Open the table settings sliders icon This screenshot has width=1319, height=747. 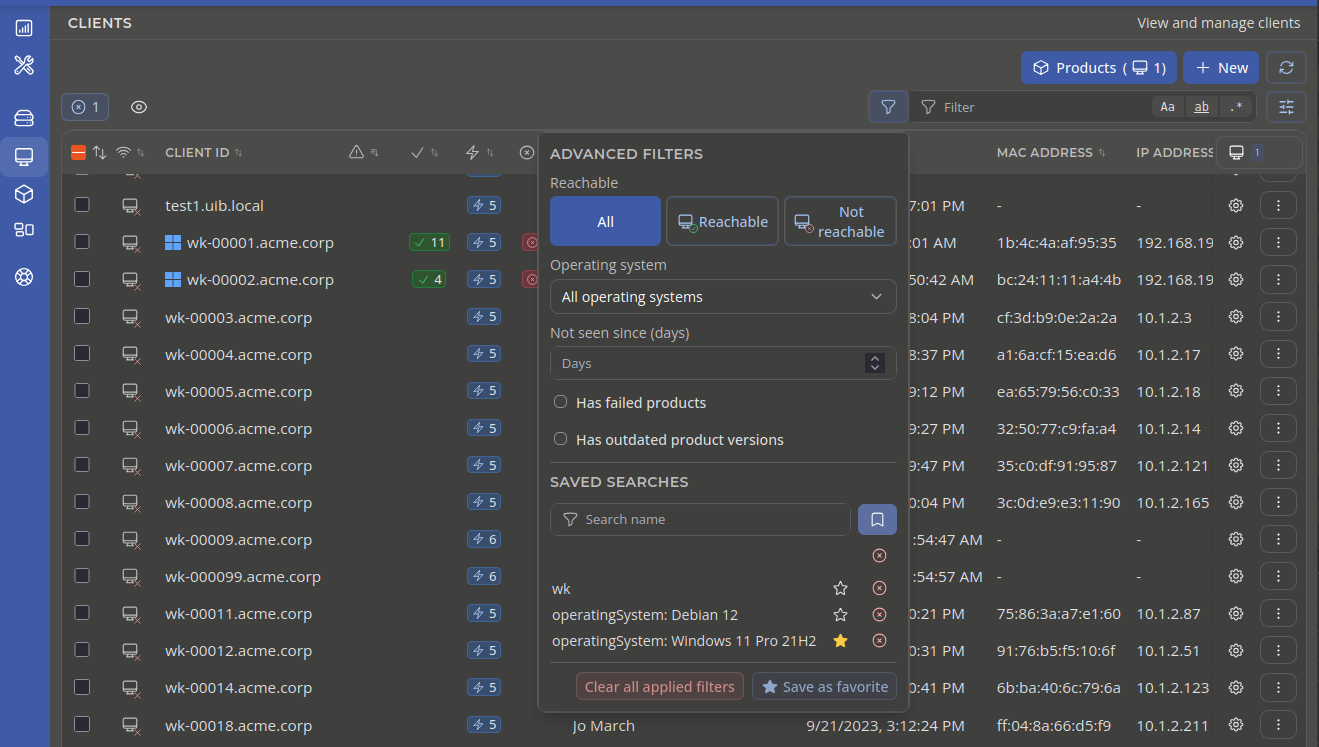point(1286,106)
